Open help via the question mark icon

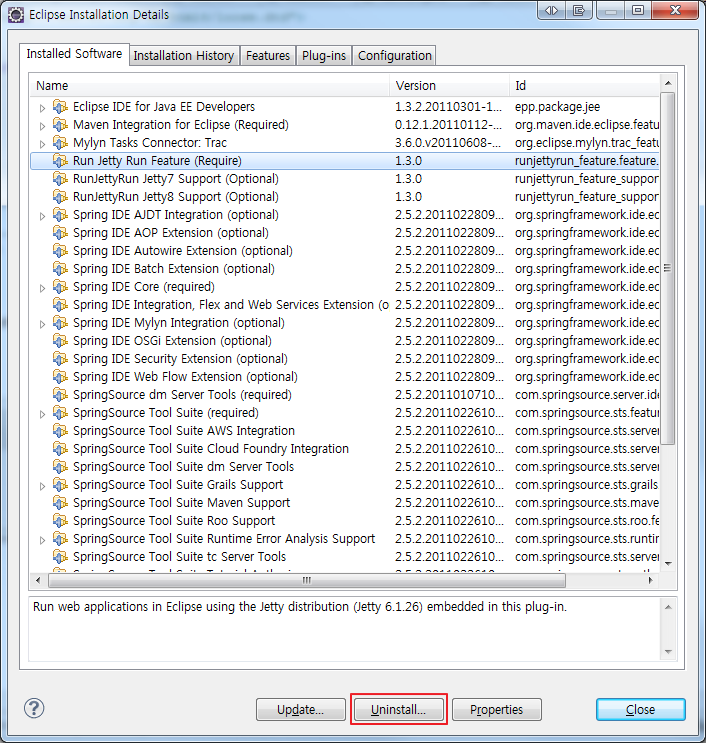pos(34,709)
